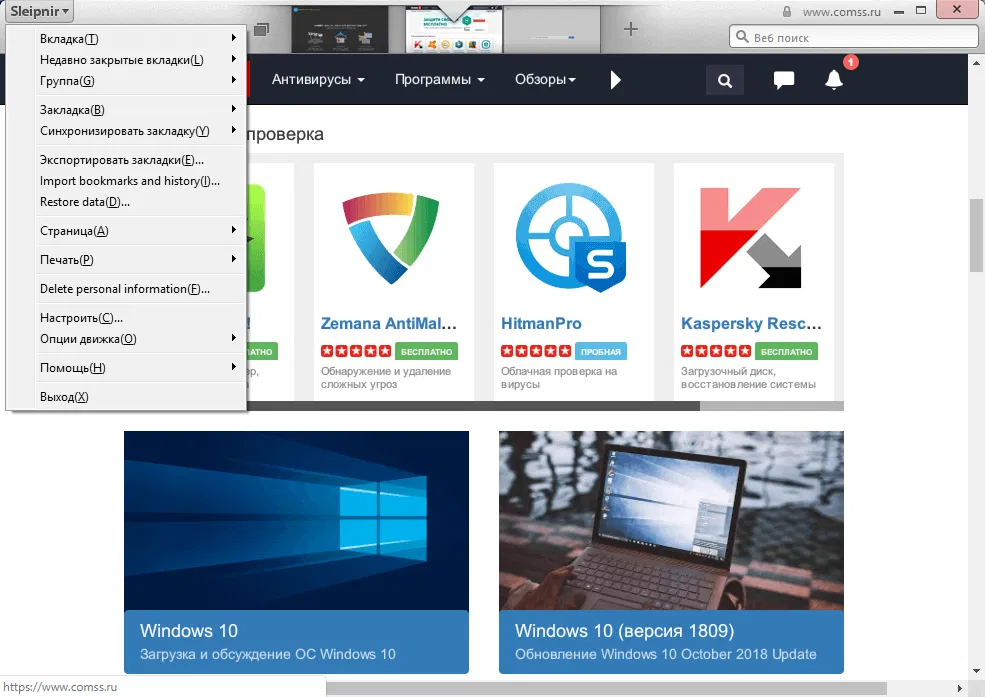Click the ПРОБНАЯ badge under HitmanPro

tap(601, 352)
